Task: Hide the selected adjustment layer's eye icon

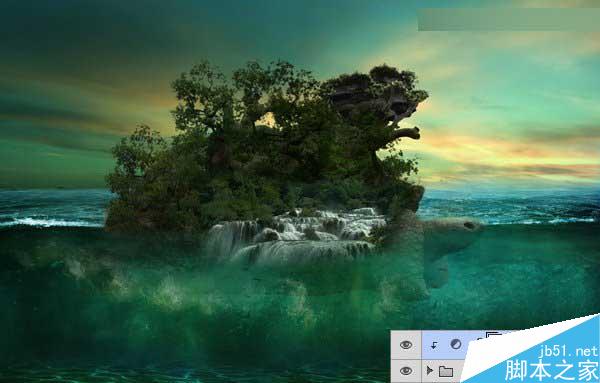Action: [x=406, y=345]
